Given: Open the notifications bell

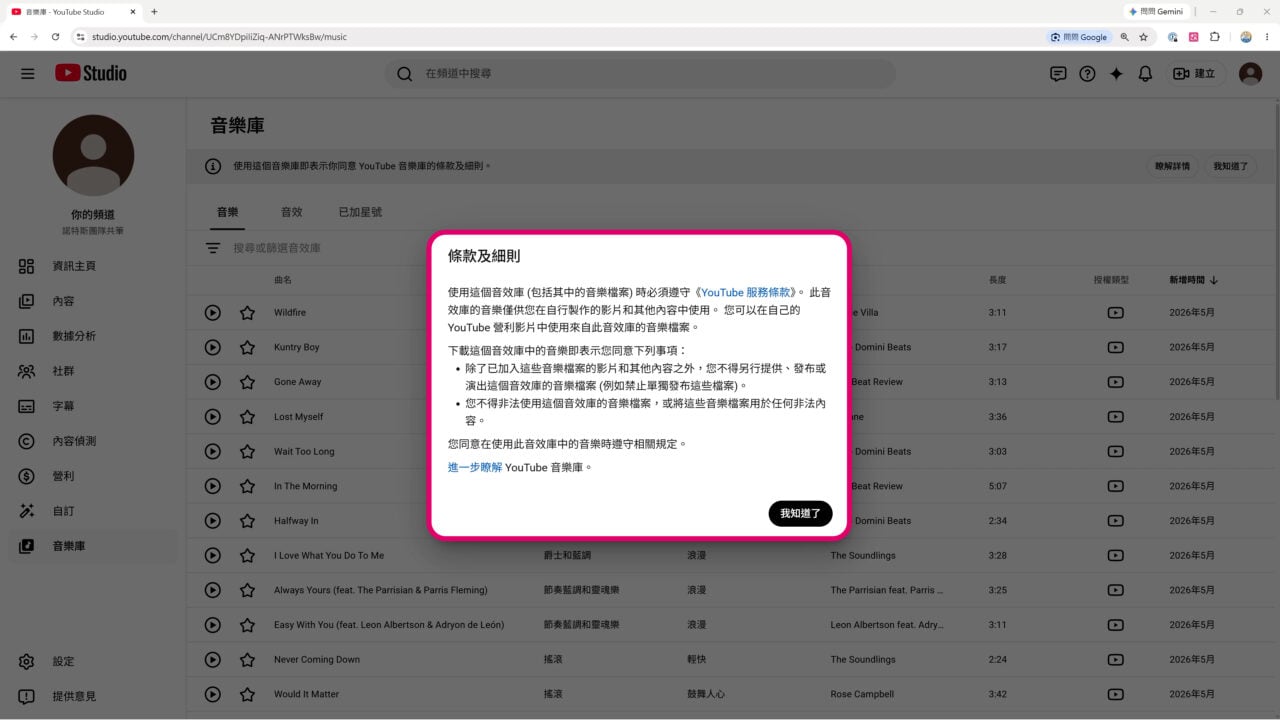Looking at the screenshot, I should [x=1146, y=74].
